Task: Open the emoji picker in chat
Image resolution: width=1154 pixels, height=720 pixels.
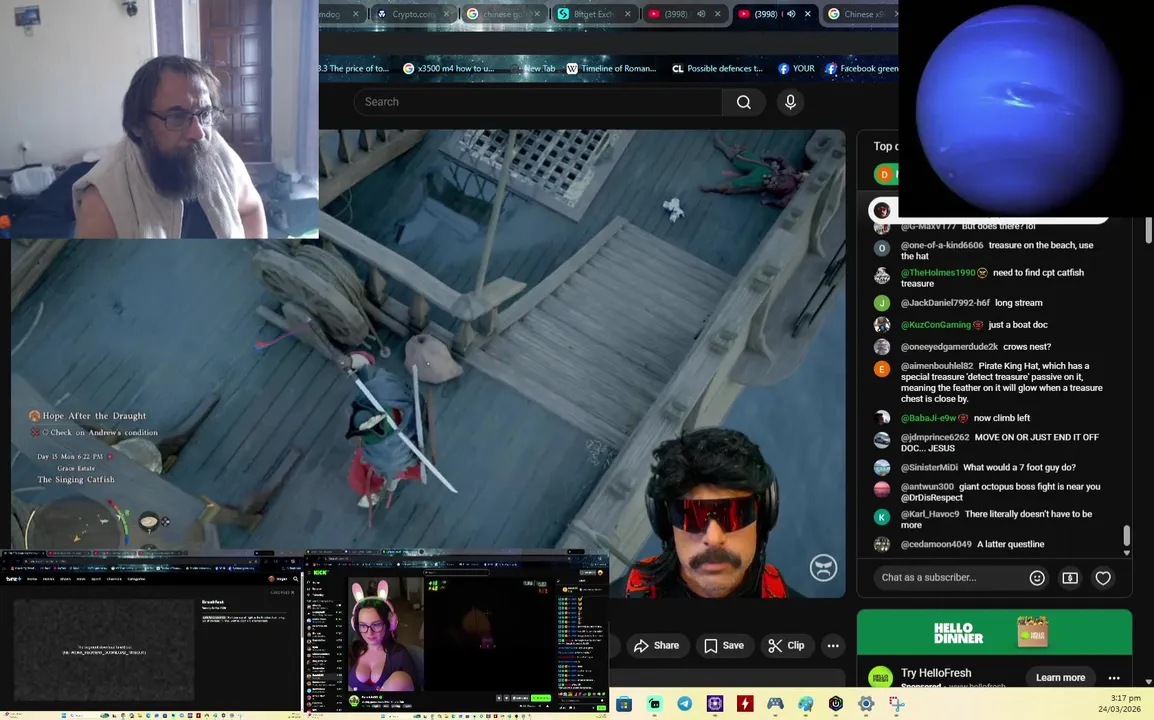Action: pyautogui.click(x=1037, y=578)
